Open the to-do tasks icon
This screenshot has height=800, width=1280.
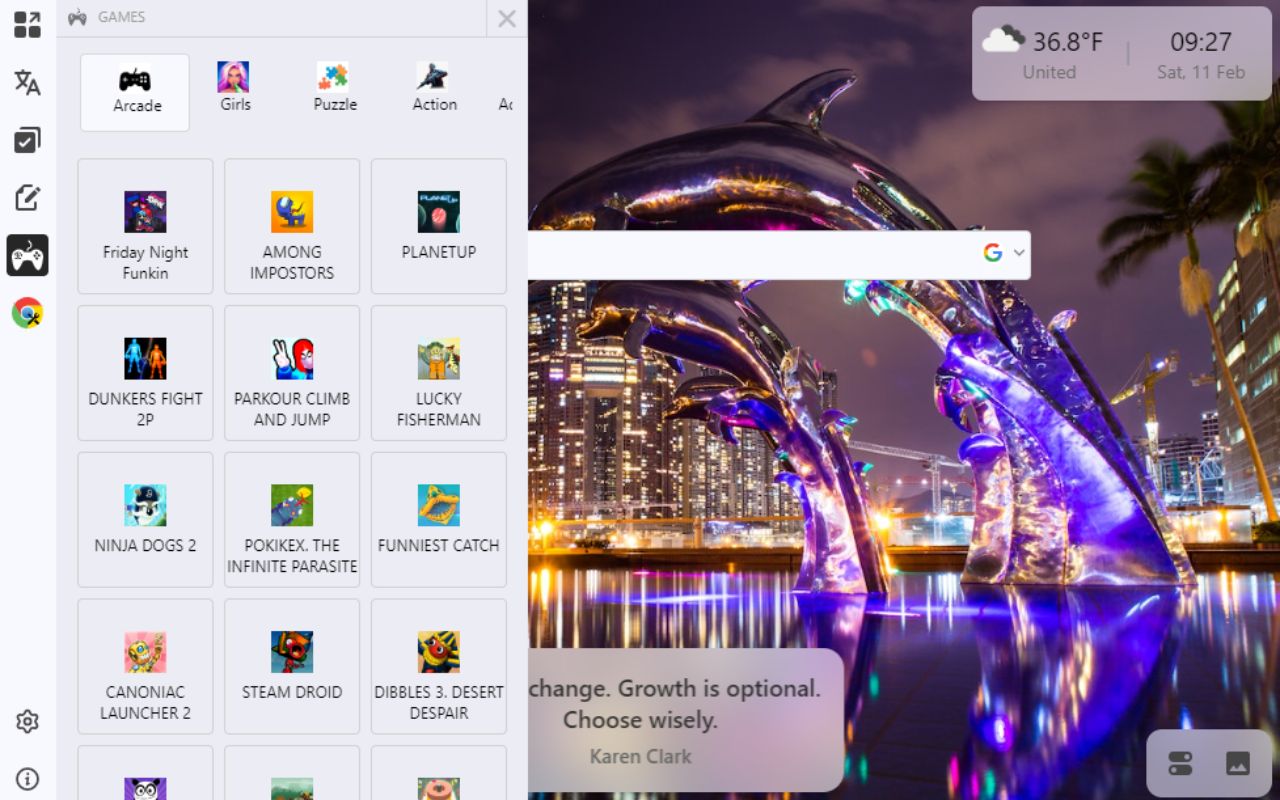coord(27,141)
